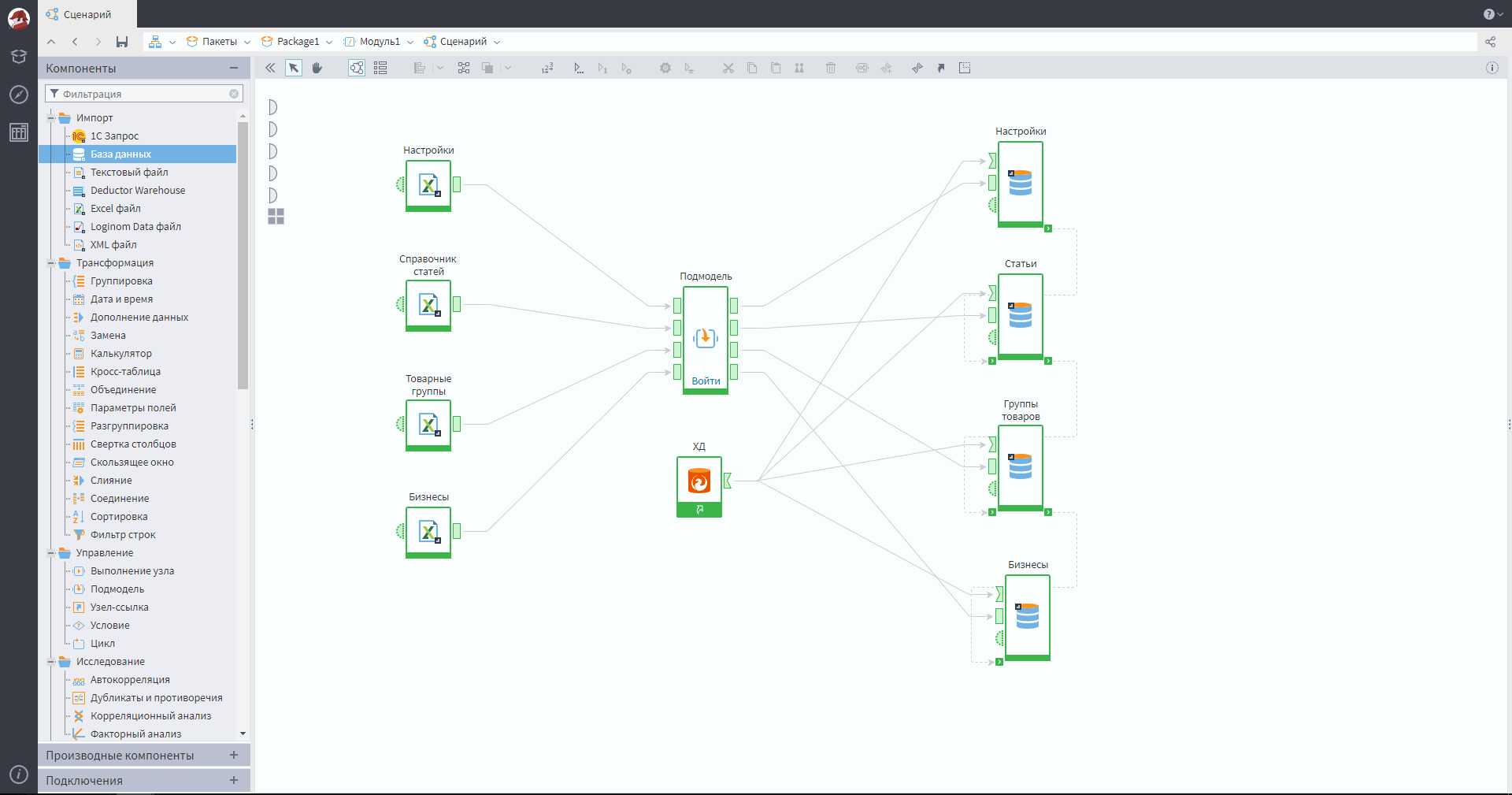
Task: Select the Справочник статей Excel node
Action: point(428,306)
